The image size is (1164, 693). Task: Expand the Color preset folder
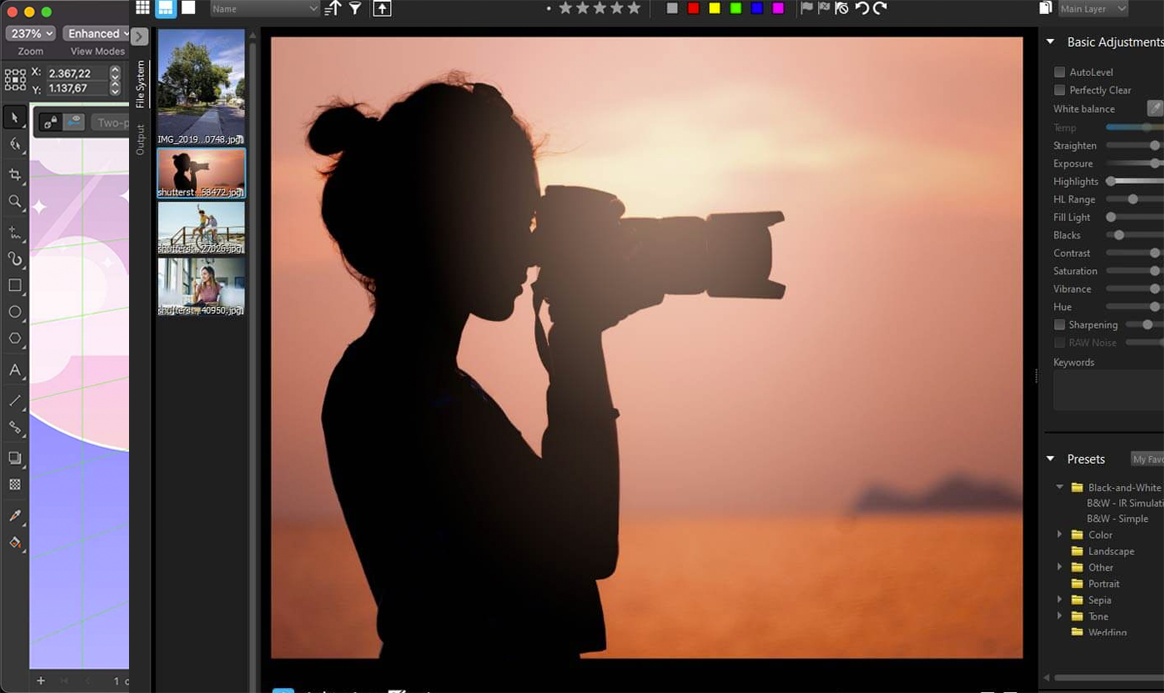[x=1060, y=535]
